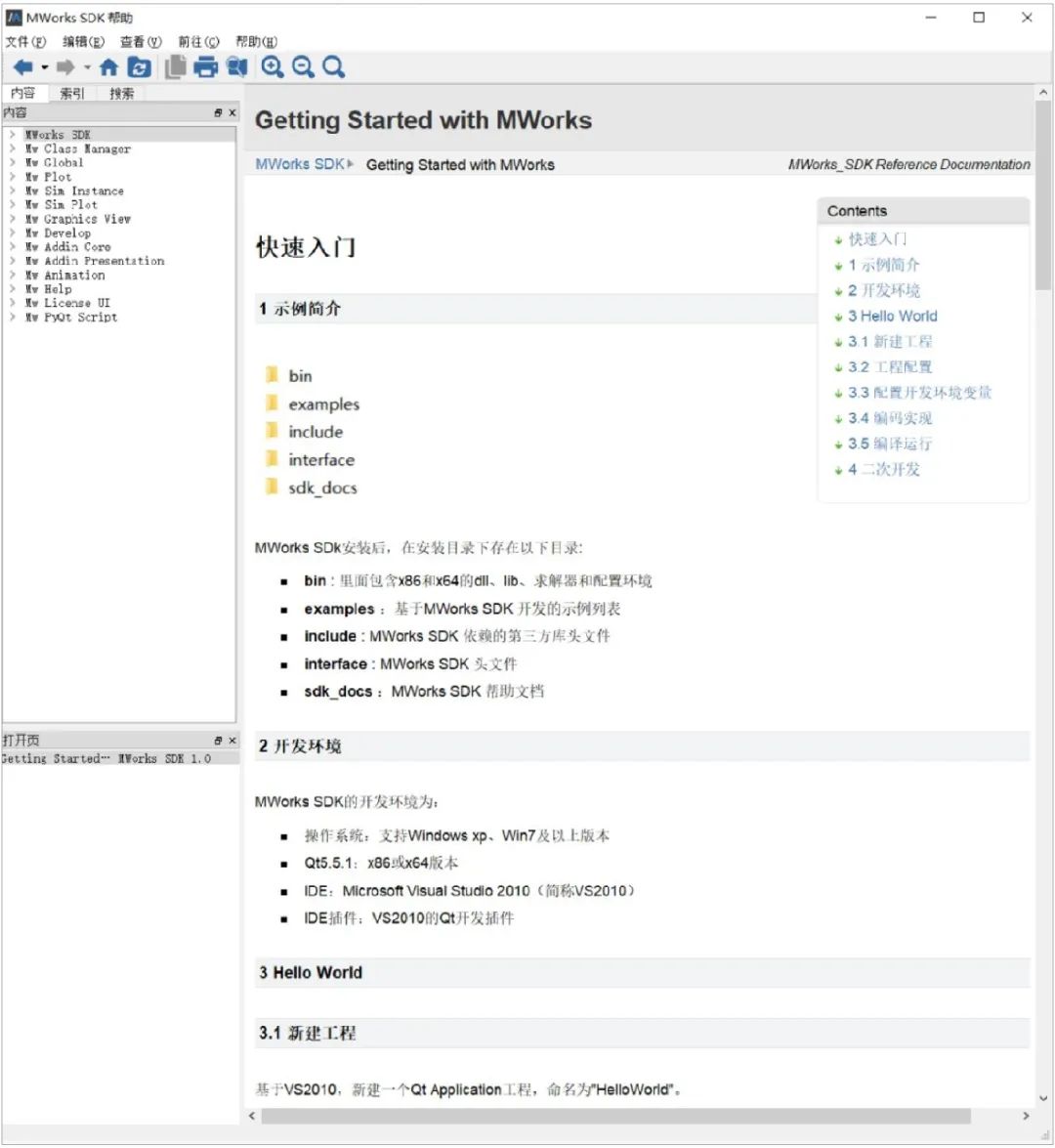The width and height of the screenshot is (1055, 1148).
Task: Select Mw Develop in contents tree
Action: coord(58,233)
